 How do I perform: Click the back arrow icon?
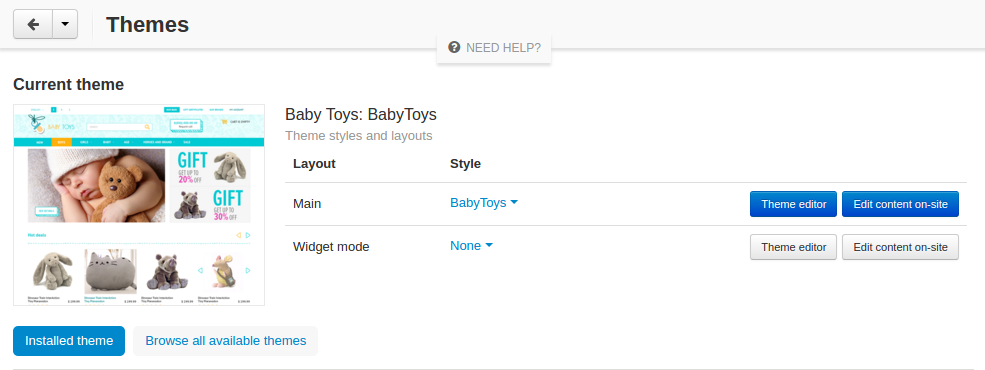coord(33,24)
